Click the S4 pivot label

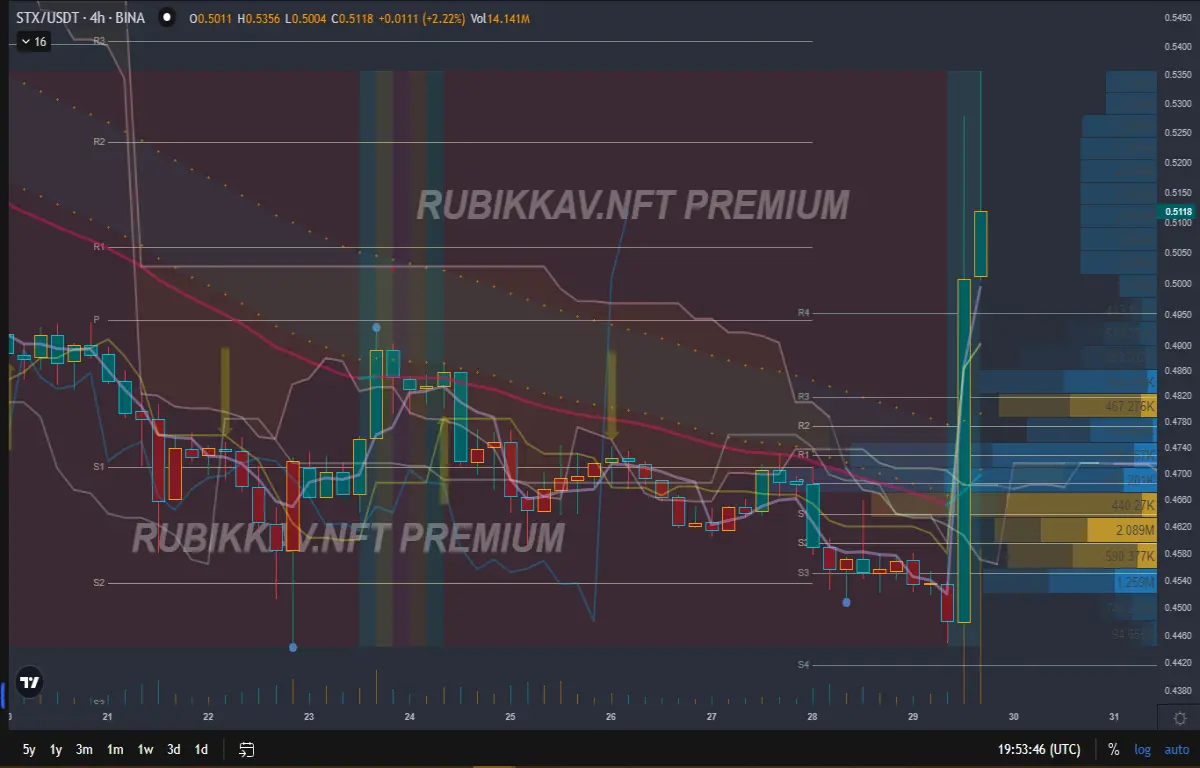[803, 665]
